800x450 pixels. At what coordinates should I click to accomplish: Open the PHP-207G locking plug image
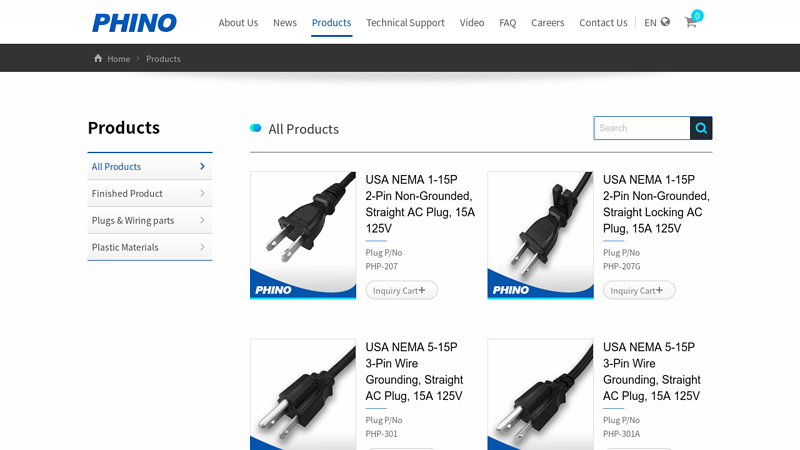coord(540,235)
